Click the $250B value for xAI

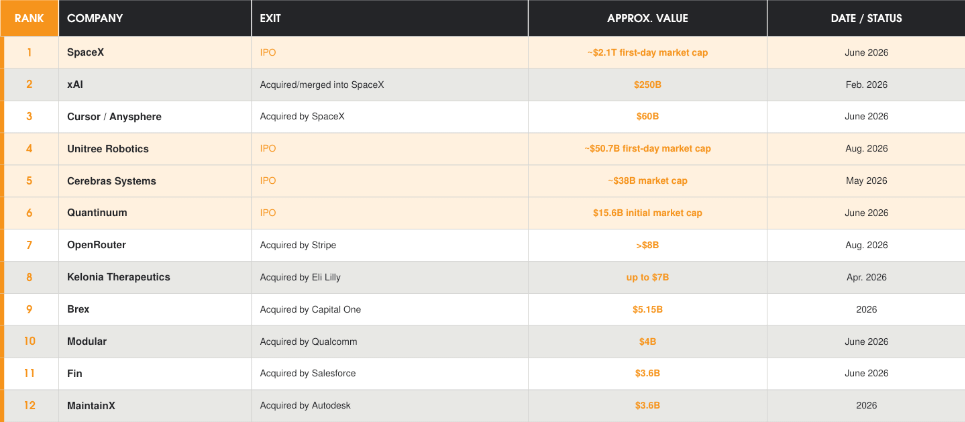(x=647, y=84)
